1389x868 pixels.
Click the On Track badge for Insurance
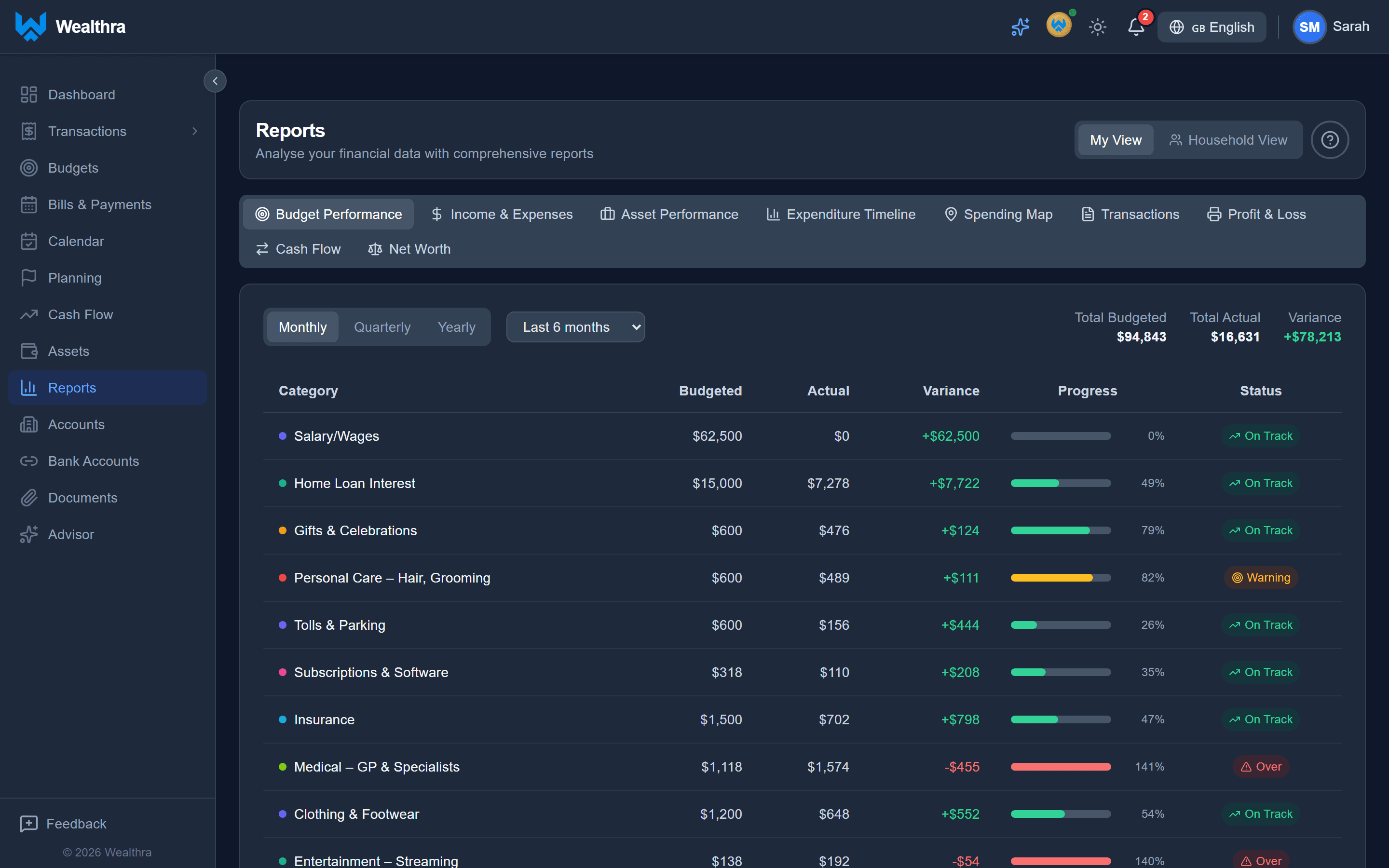[1260, 720]
